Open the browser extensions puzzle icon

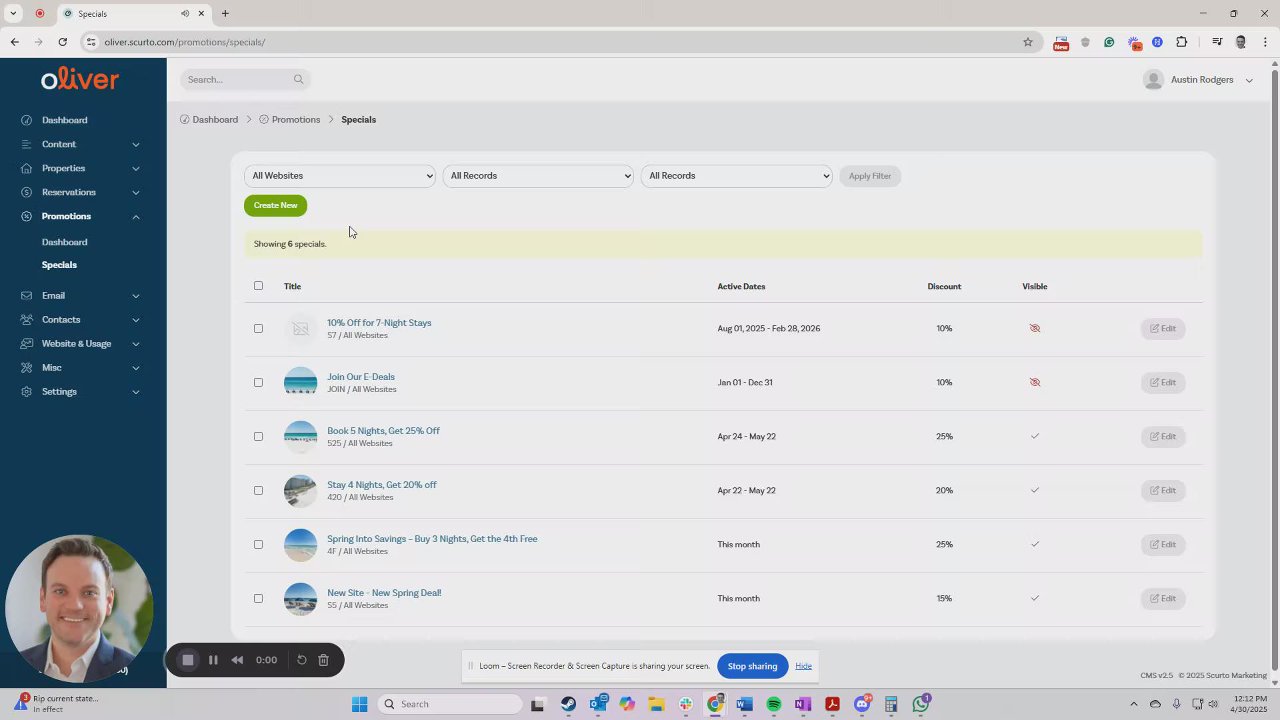pos(1181,42)
